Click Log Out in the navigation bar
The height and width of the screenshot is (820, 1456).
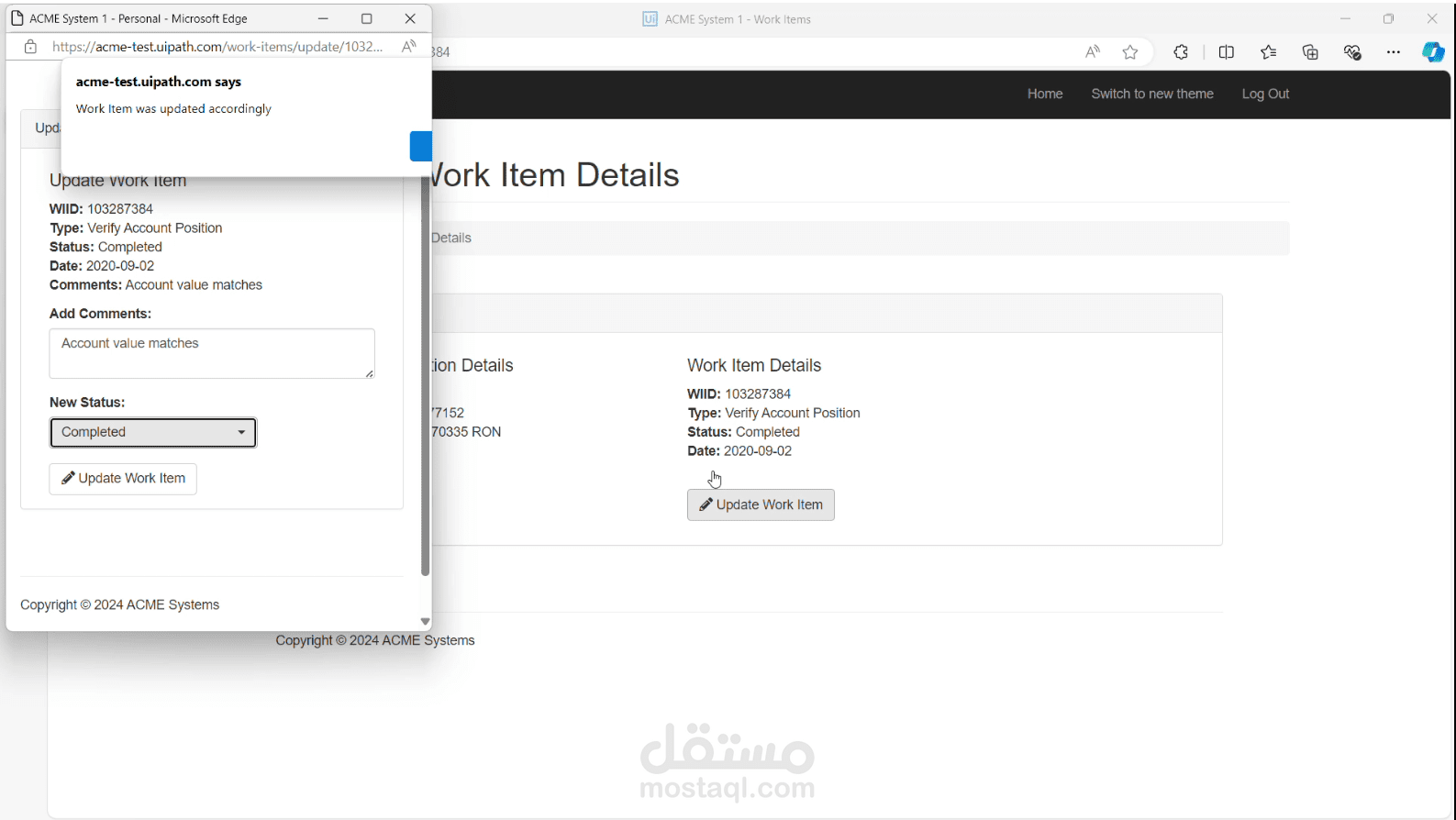[x=1265, y=94]
